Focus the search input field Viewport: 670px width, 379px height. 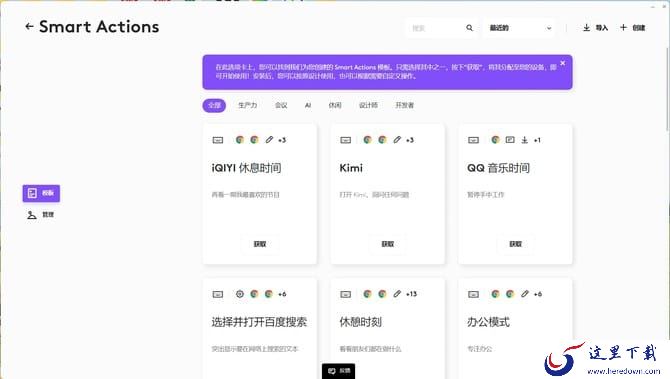(436, 28)
